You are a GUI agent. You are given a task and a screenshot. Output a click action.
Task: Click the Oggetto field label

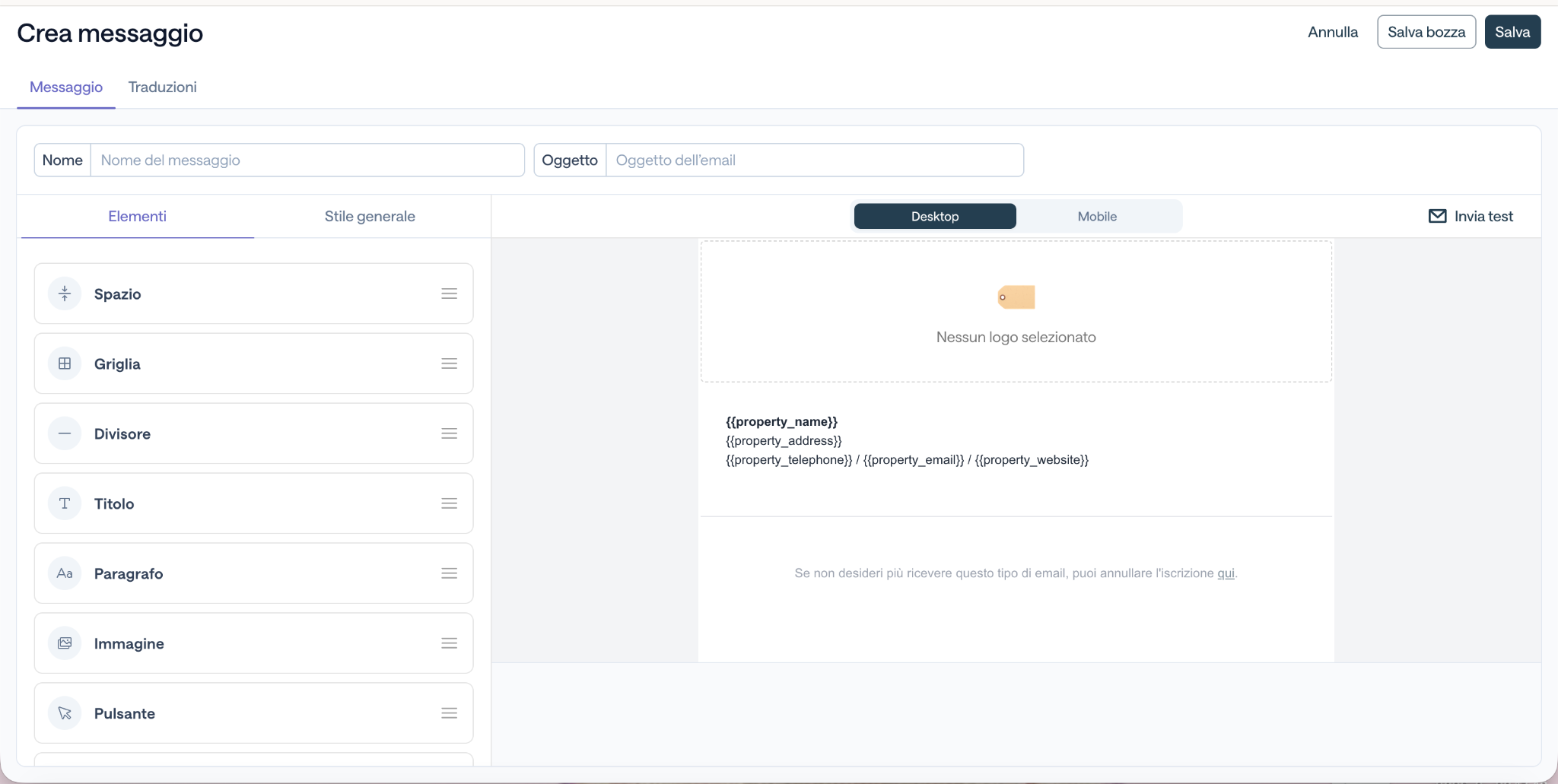(570, 160)
